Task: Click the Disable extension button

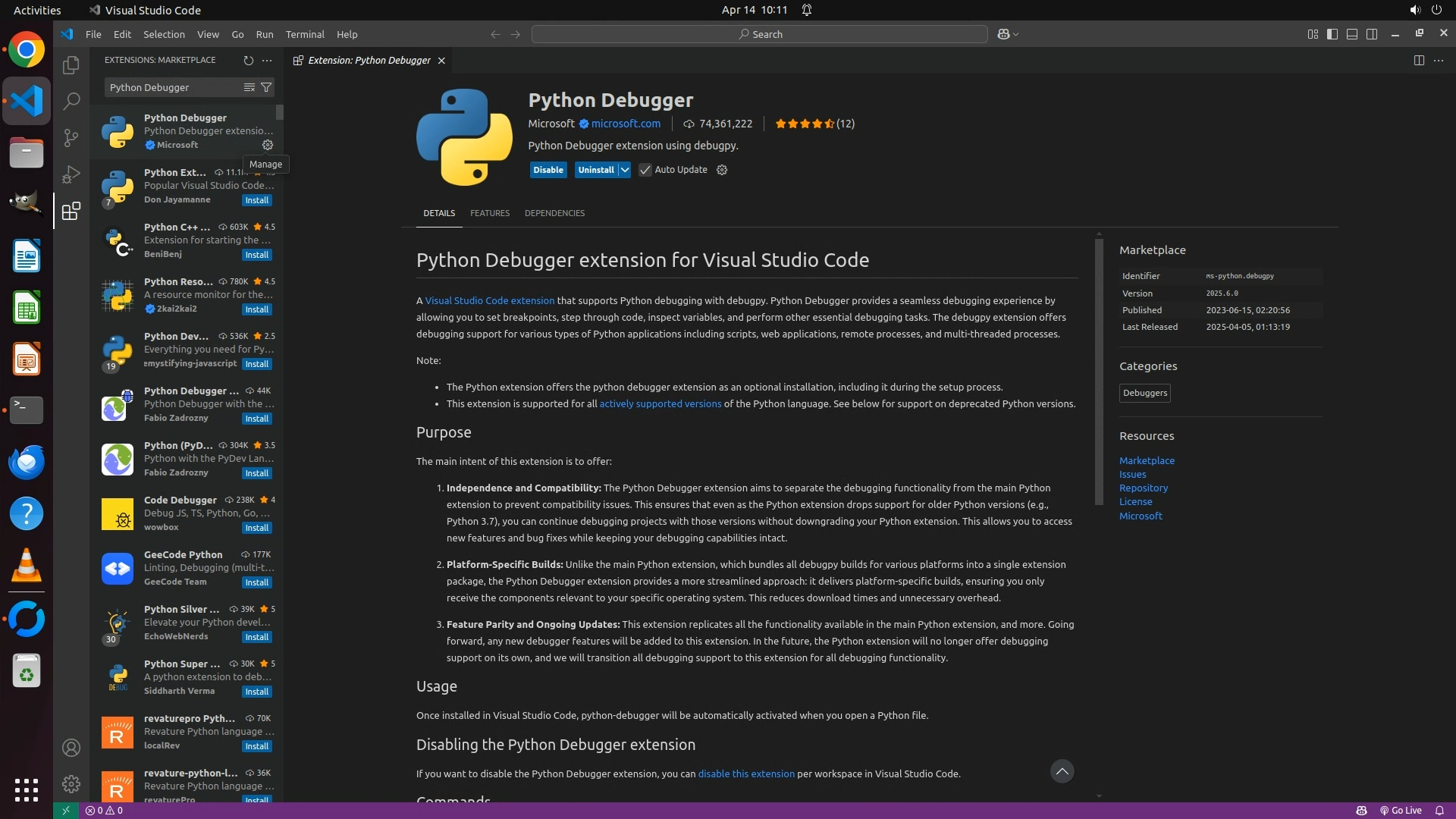Action: tap(548, 170)
